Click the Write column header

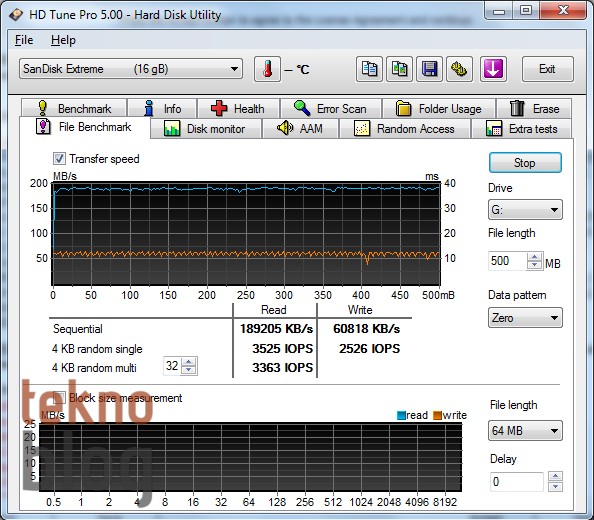click(360, 310)
